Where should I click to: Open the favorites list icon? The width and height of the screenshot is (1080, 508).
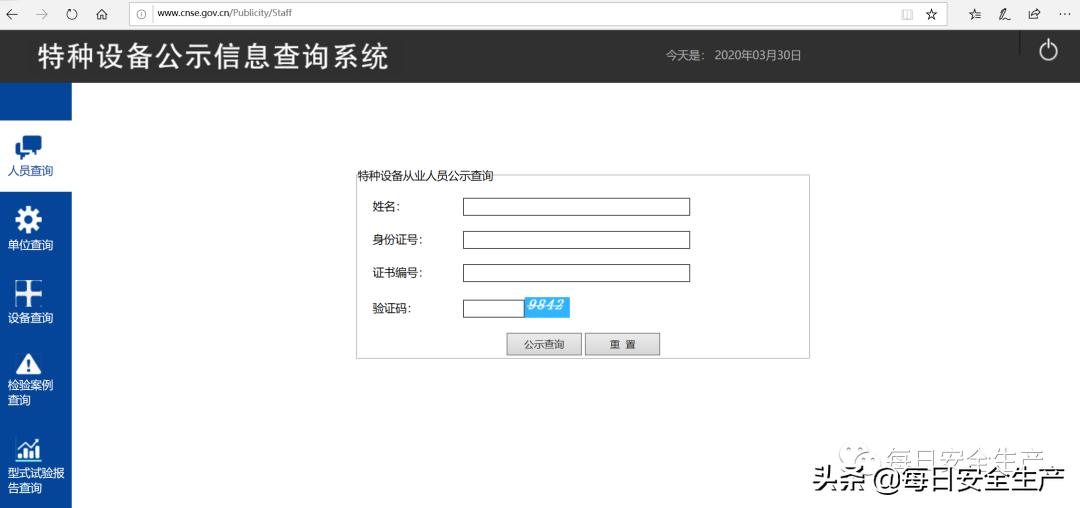(975, 14)
